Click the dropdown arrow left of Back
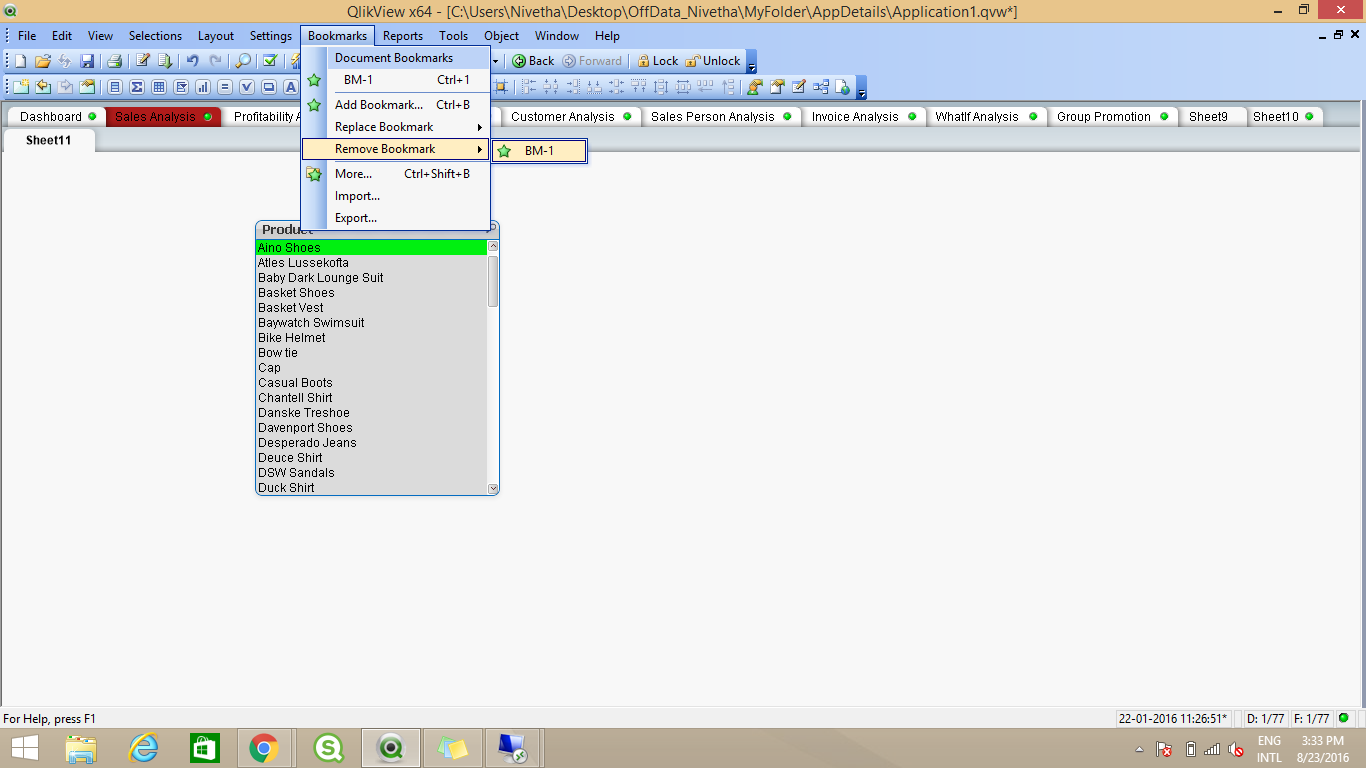 click(495, 61)
